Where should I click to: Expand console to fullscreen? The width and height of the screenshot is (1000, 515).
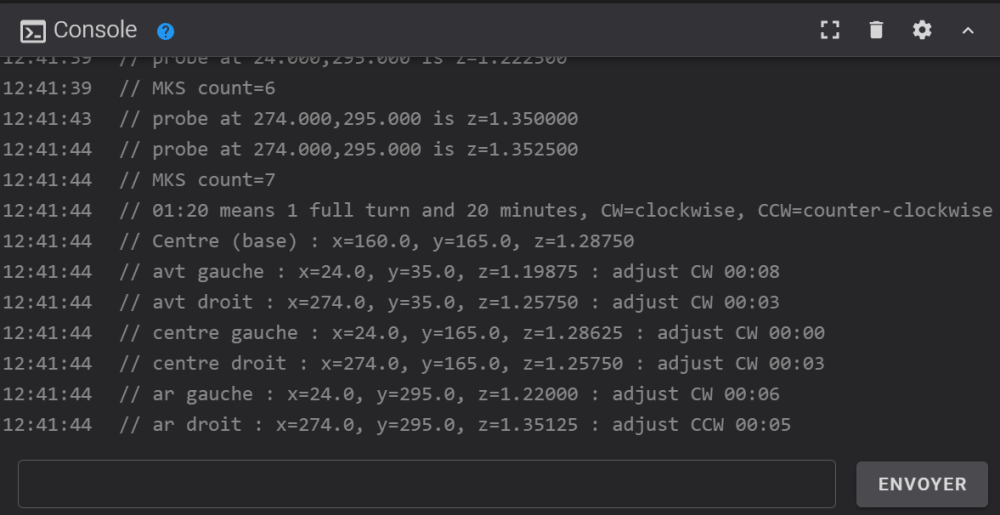click(830, 30)
